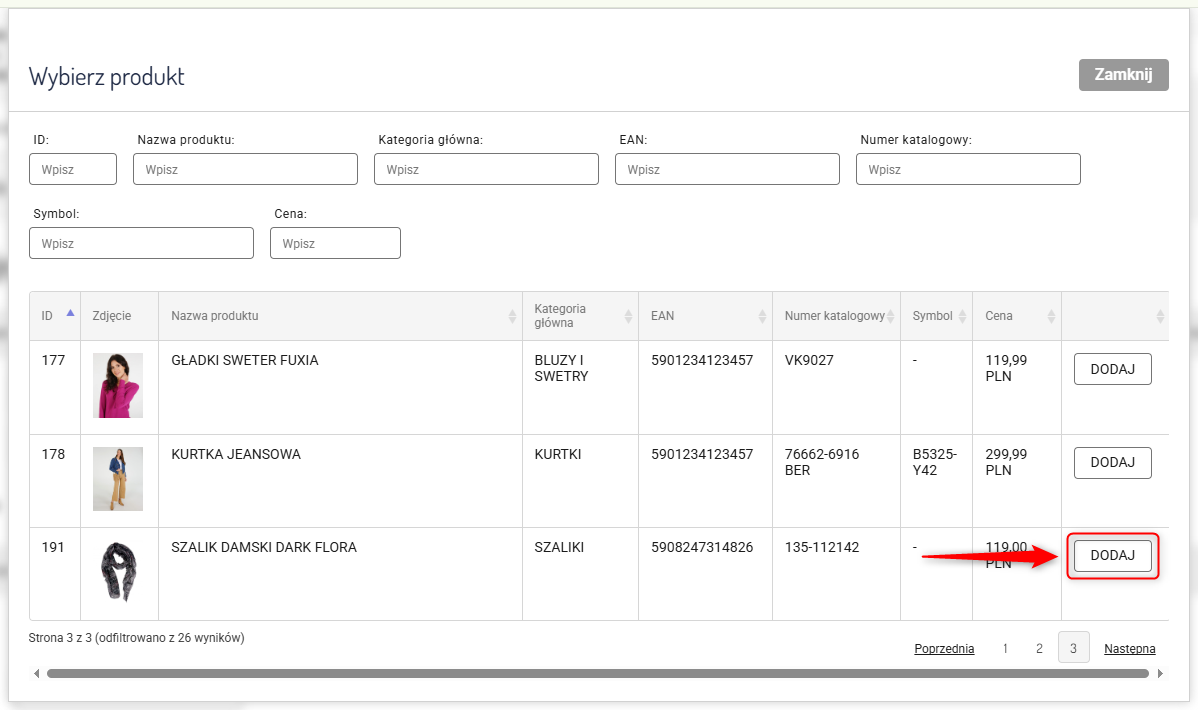This screenshot has height=710, width=1198.
Task: Open the pink sweater product thumbnail
Action: (x=118, y=385)
